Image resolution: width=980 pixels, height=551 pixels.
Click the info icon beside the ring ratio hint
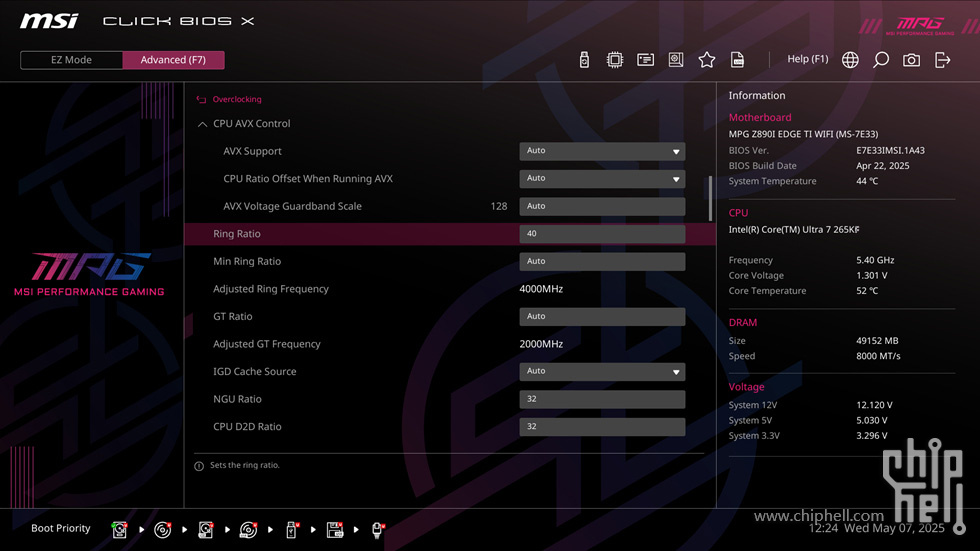point(199,466)
